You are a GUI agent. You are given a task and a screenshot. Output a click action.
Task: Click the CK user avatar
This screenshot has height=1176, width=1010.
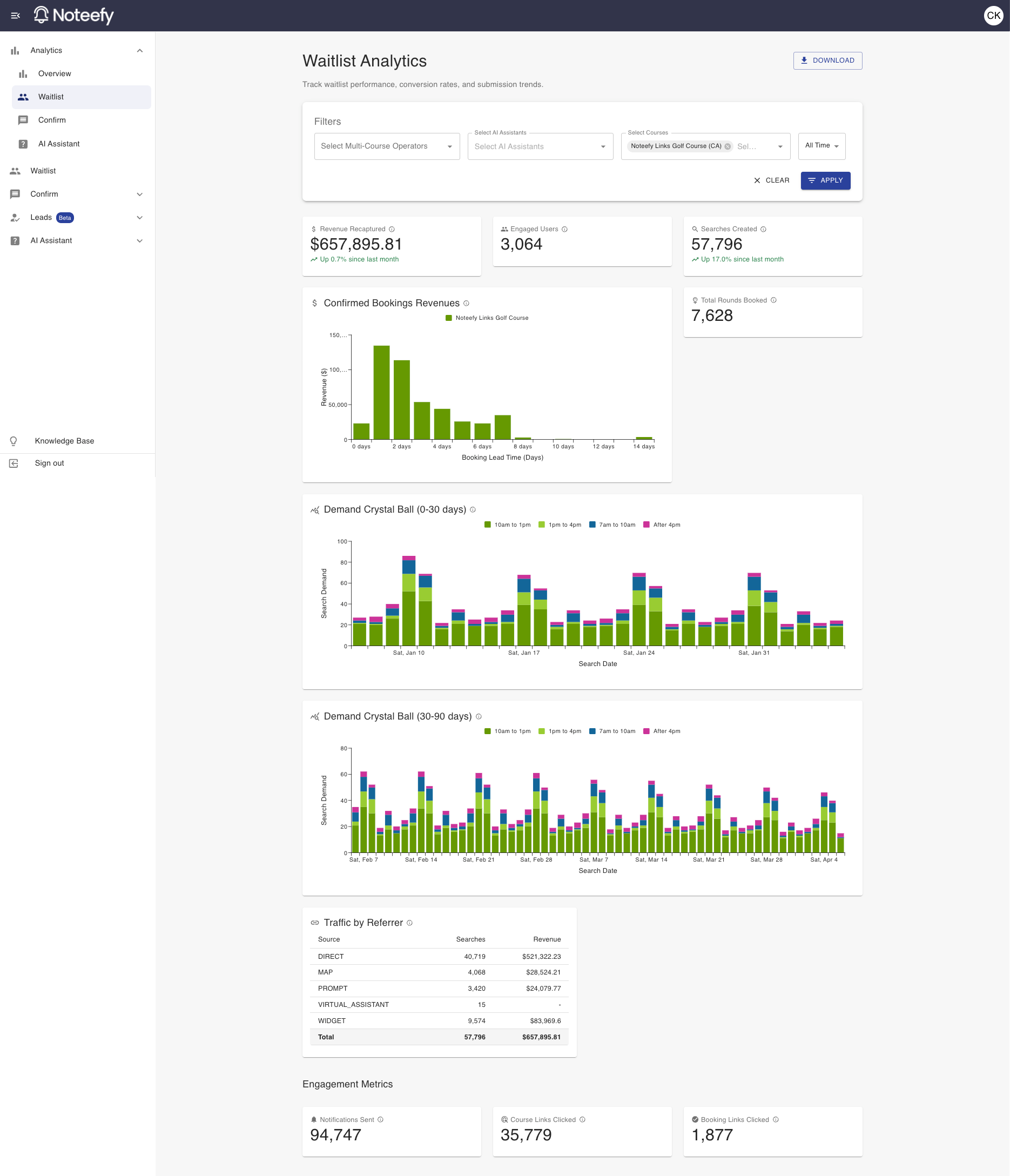(993, 15)
